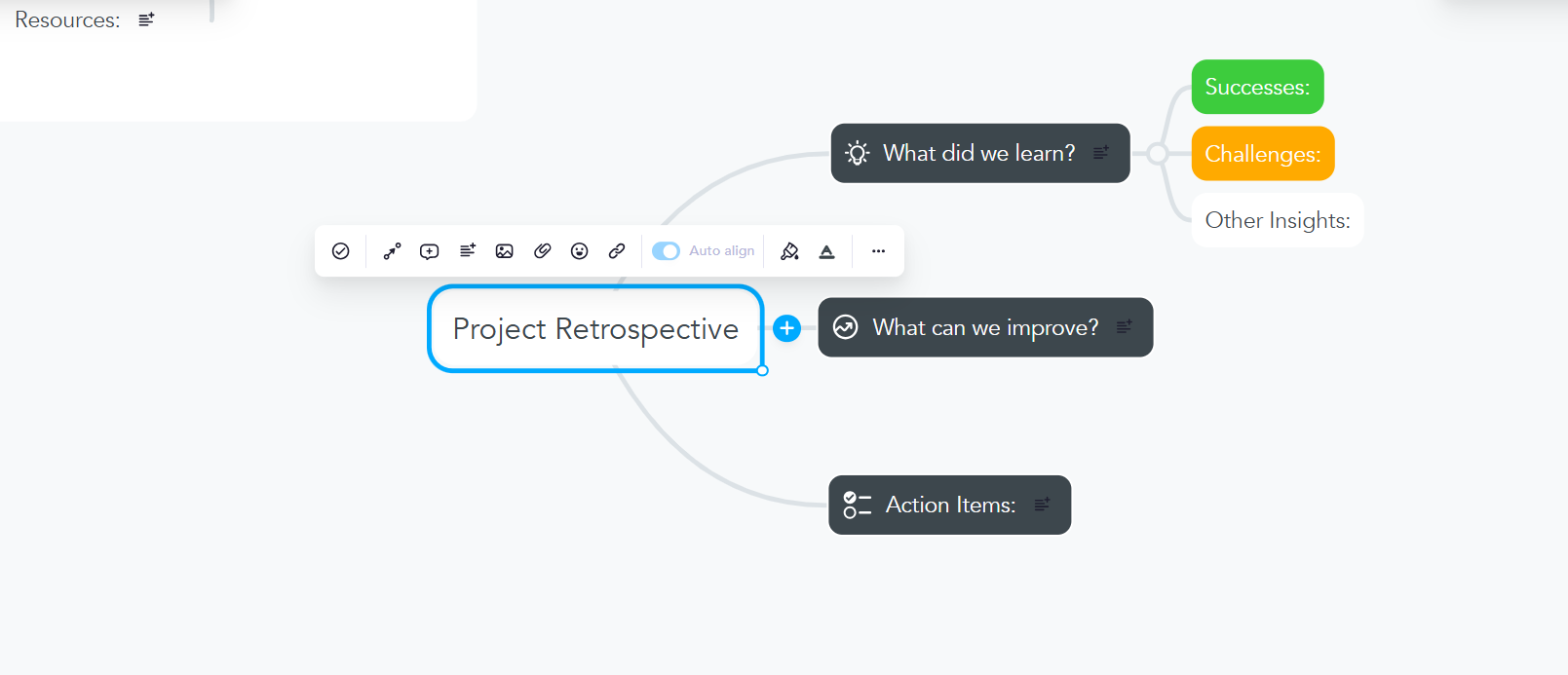Collapse the What did we learn branch
This screenshot has width=1568, height=675.
(1157, 154)
